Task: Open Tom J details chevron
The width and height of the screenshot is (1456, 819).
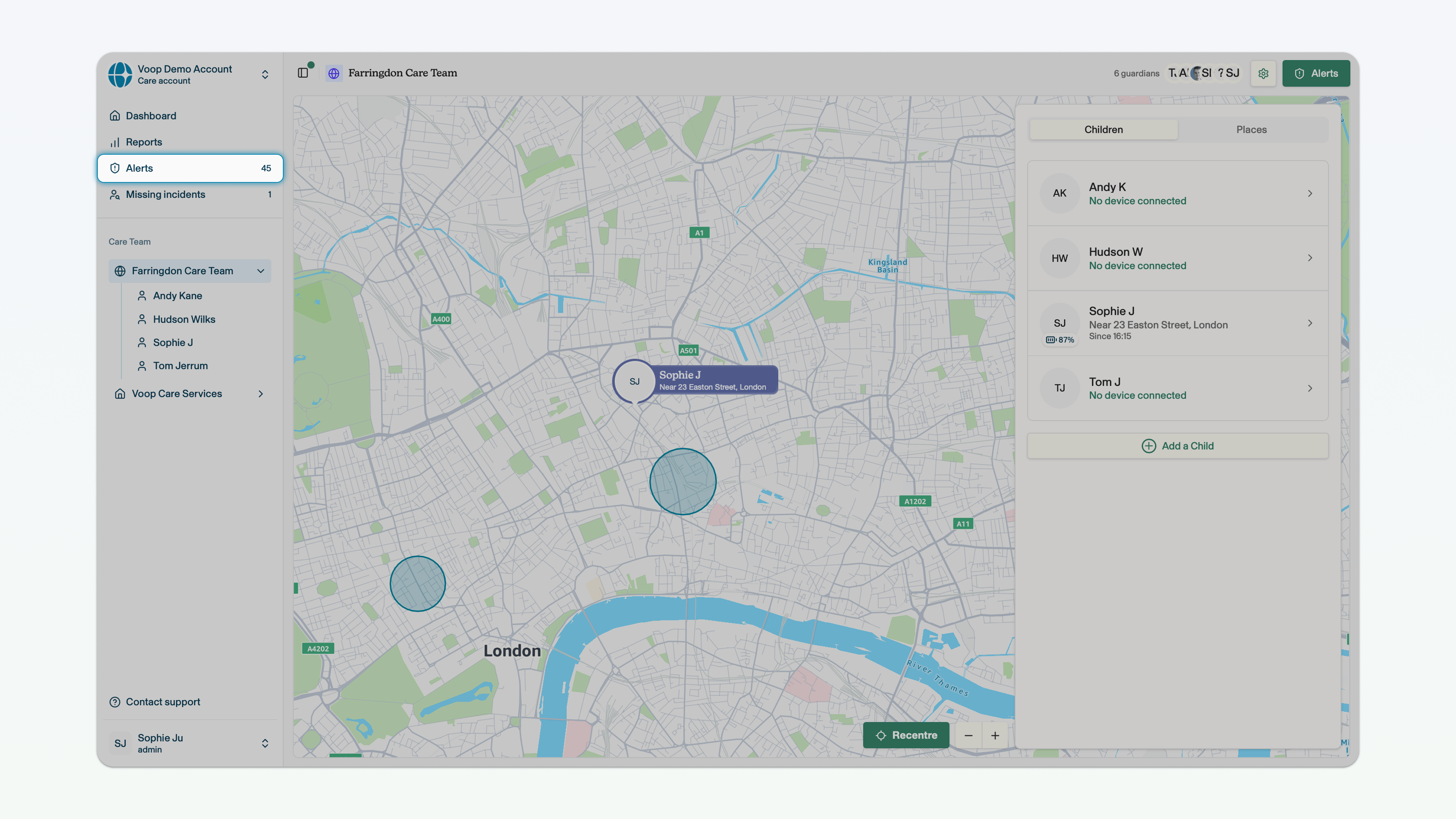Action: click(x=1310, y=388)
